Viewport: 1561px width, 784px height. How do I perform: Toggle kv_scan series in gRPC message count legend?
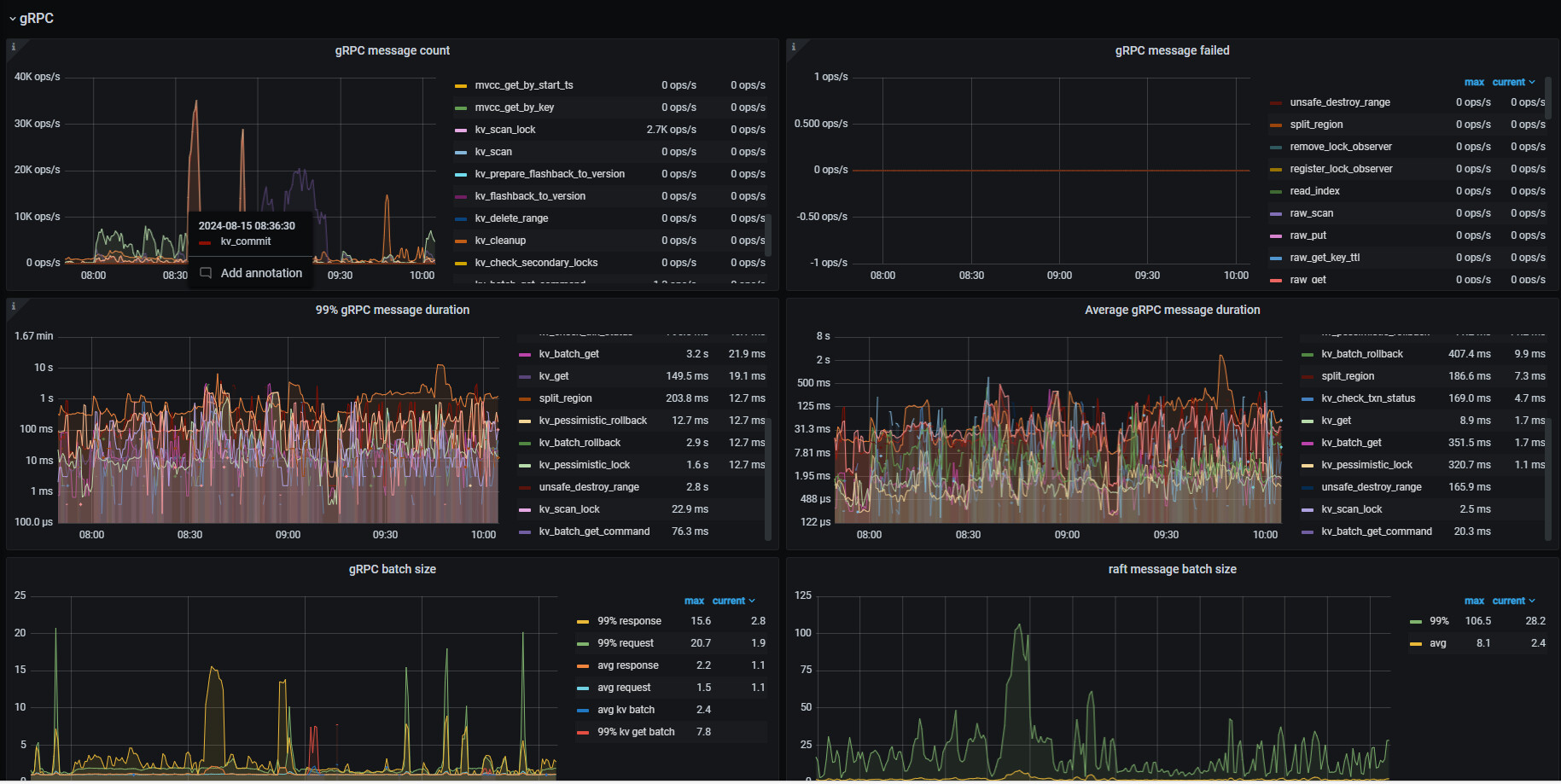493,152
